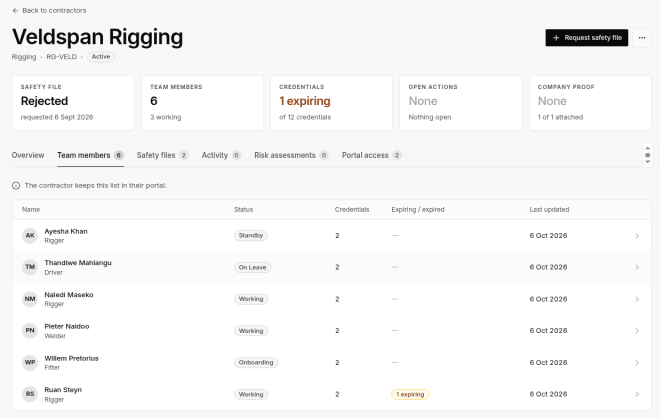
Task: Click the up arrow of the tab scroller
Action: (647, 148)
